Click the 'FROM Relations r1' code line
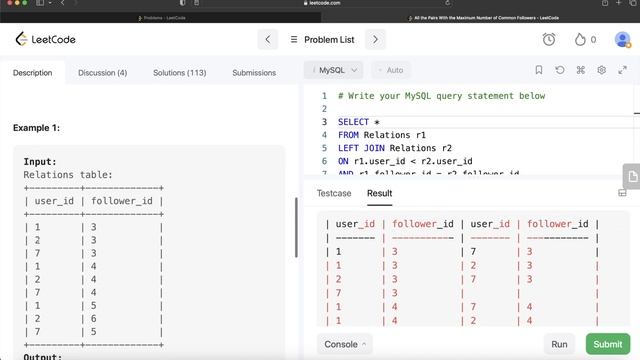640x360 pixels. 382,135
